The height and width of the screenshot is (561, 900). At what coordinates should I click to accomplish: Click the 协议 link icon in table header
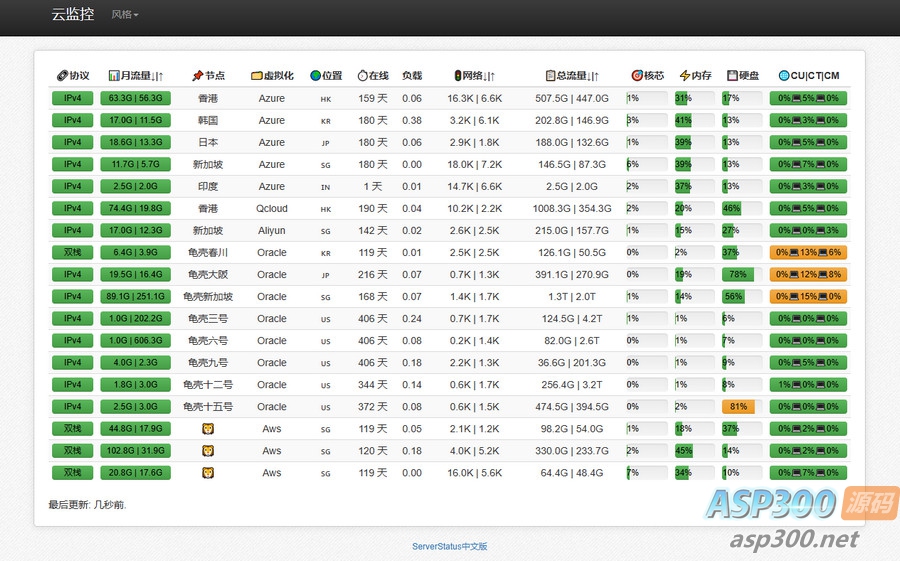click(x=61, y=76)
